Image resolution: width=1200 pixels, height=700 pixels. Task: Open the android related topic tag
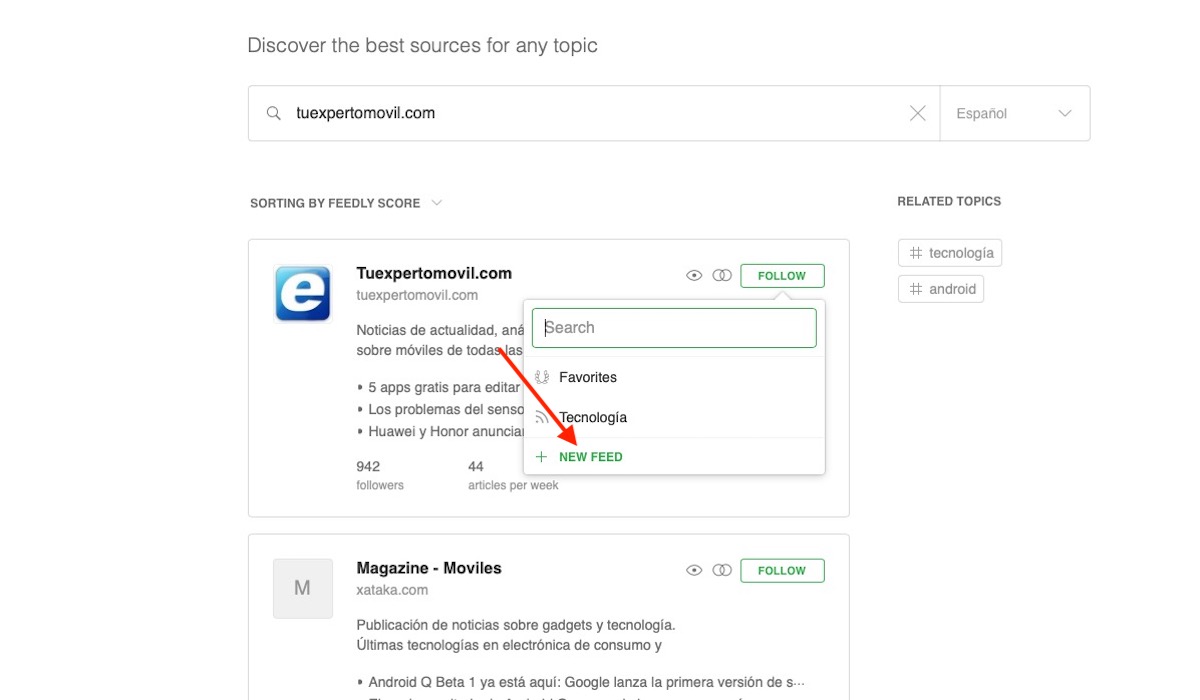coord(941,289)
